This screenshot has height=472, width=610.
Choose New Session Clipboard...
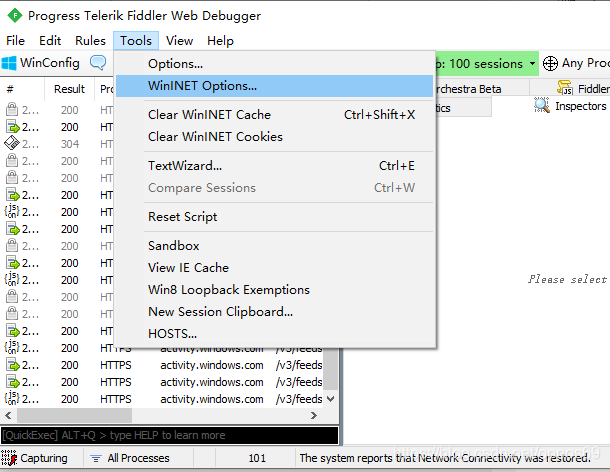(x=275, y=312)
